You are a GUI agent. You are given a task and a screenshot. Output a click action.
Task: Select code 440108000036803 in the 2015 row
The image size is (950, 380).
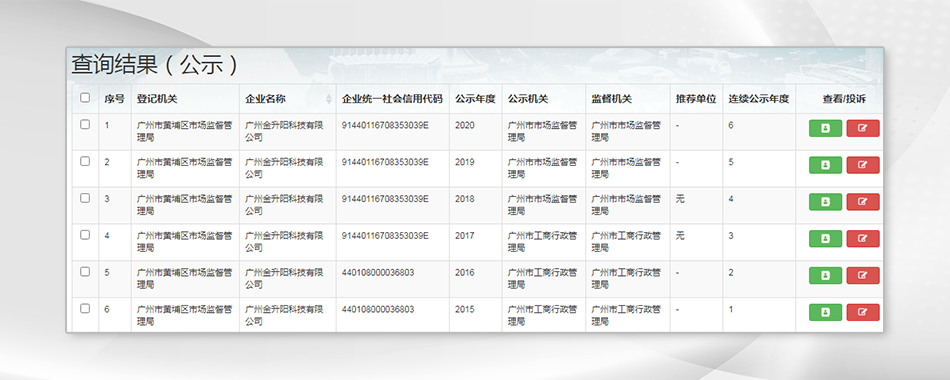click(378, 309)
